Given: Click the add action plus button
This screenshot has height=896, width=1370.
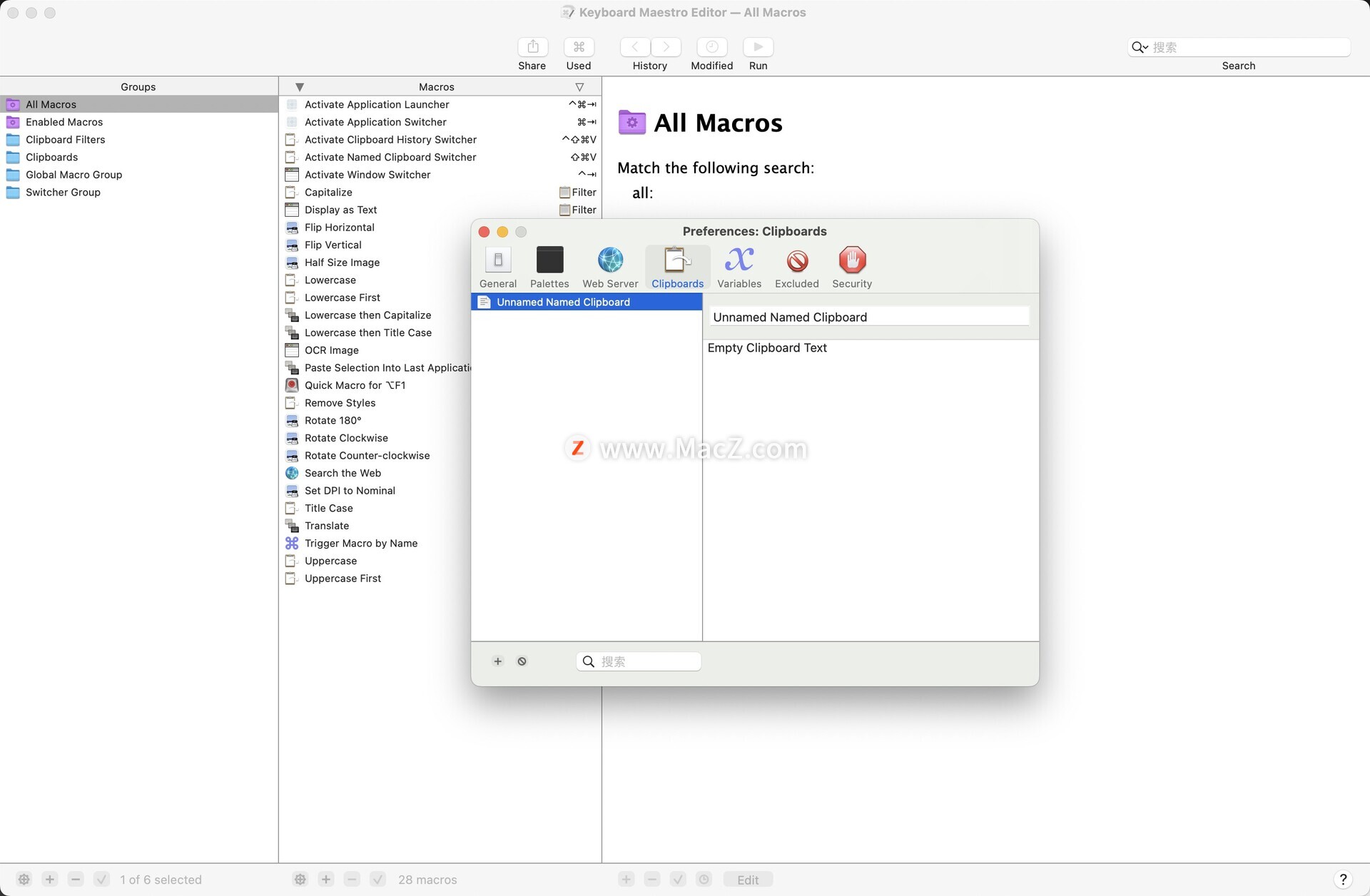Looking at the screenshot, I should pos(626,879).
